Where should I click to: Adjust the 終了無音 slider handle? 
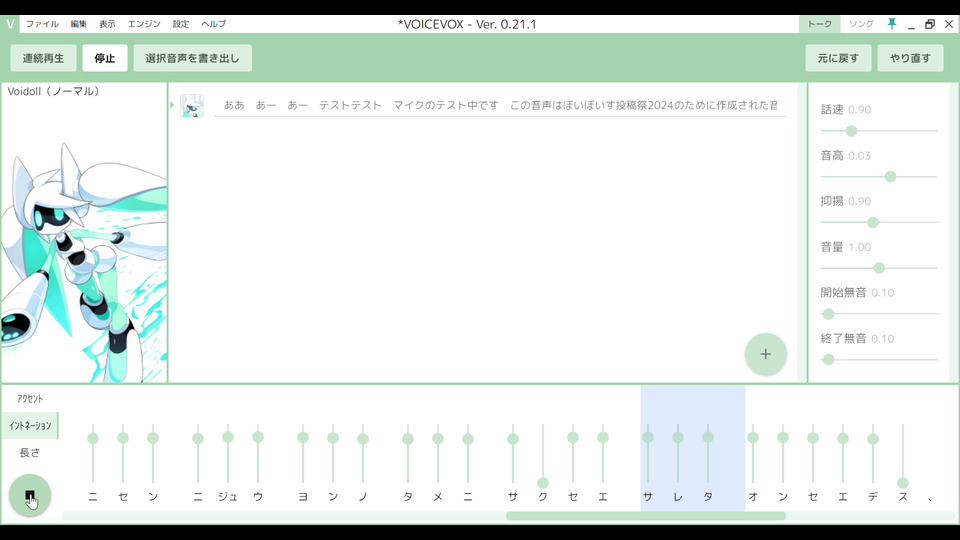tap(828, 360)
